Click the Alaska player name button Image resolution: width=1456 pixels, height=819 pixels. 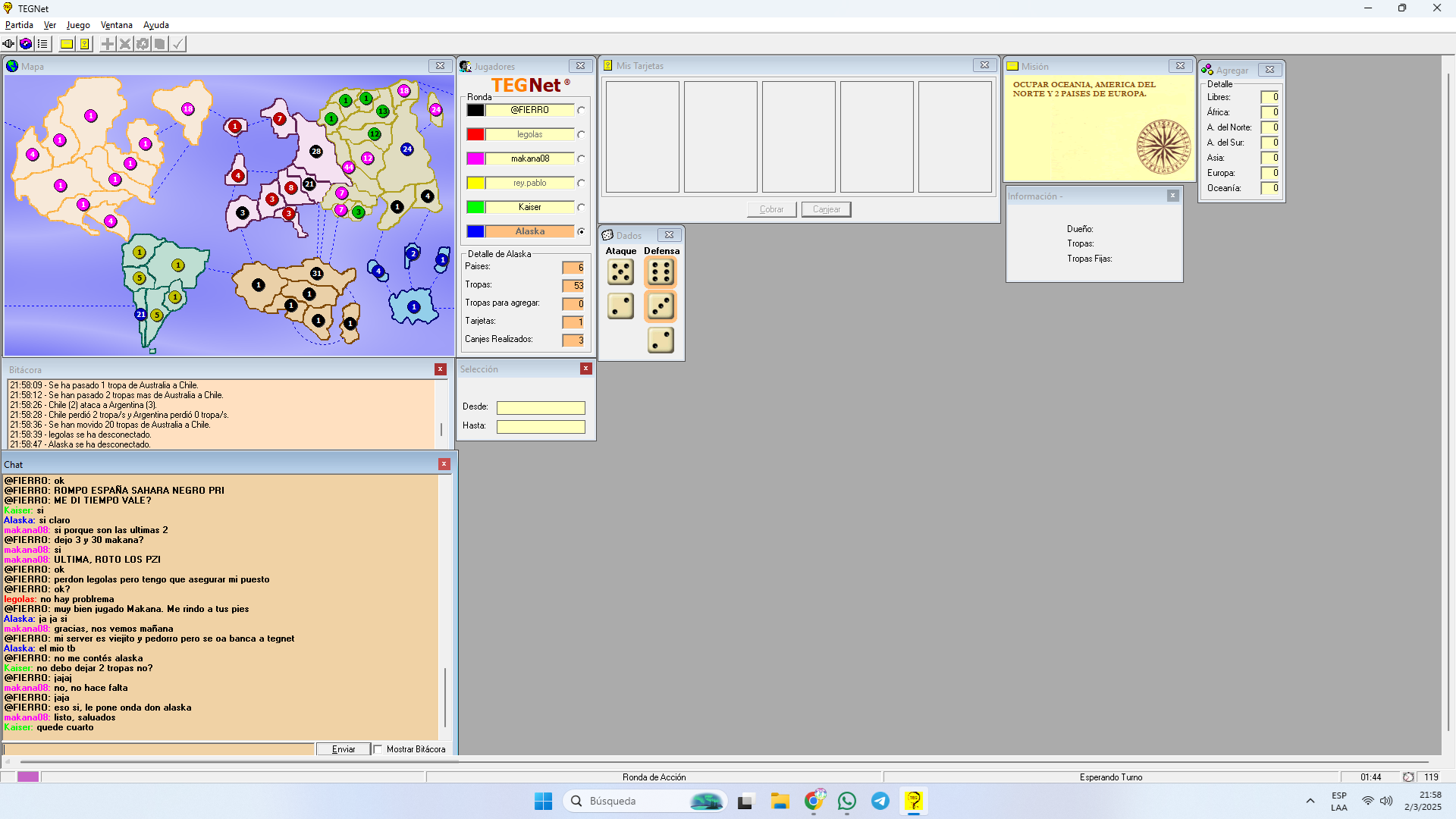click(x=530, y=231)
